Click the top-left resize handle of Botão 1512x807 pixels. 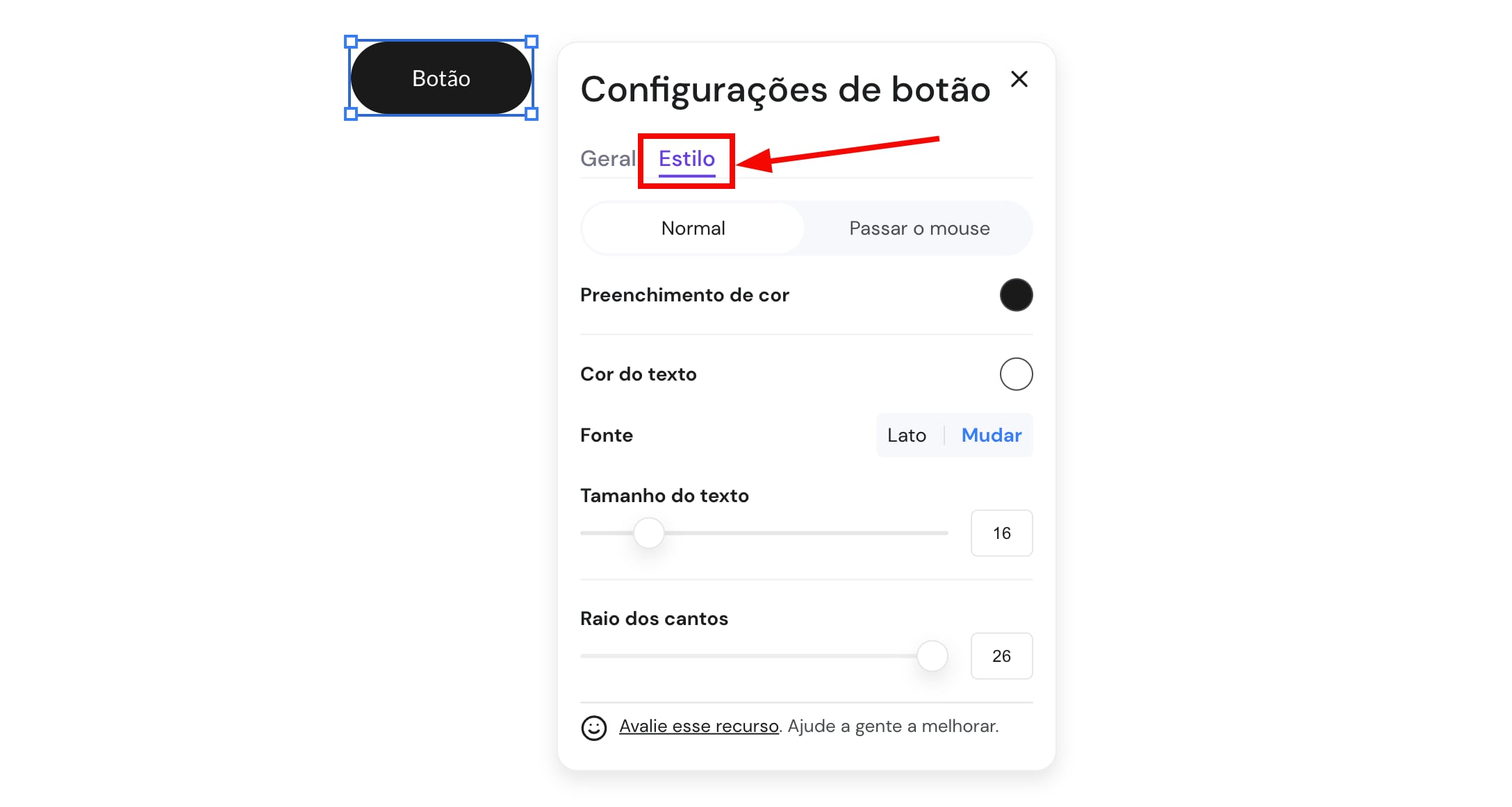[x=351, y=42]
